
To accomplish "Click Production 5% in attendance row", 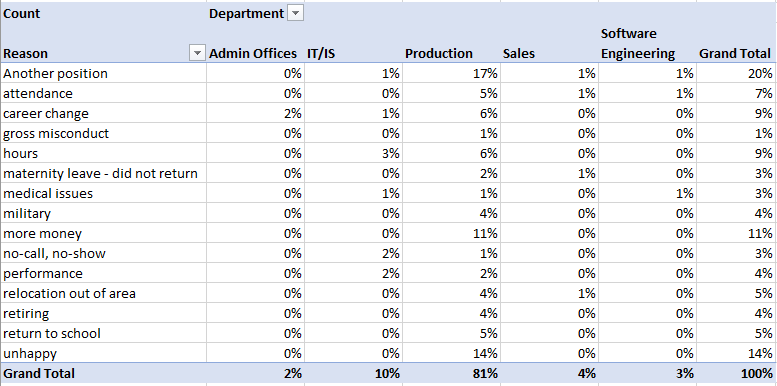I will (451, 93).
